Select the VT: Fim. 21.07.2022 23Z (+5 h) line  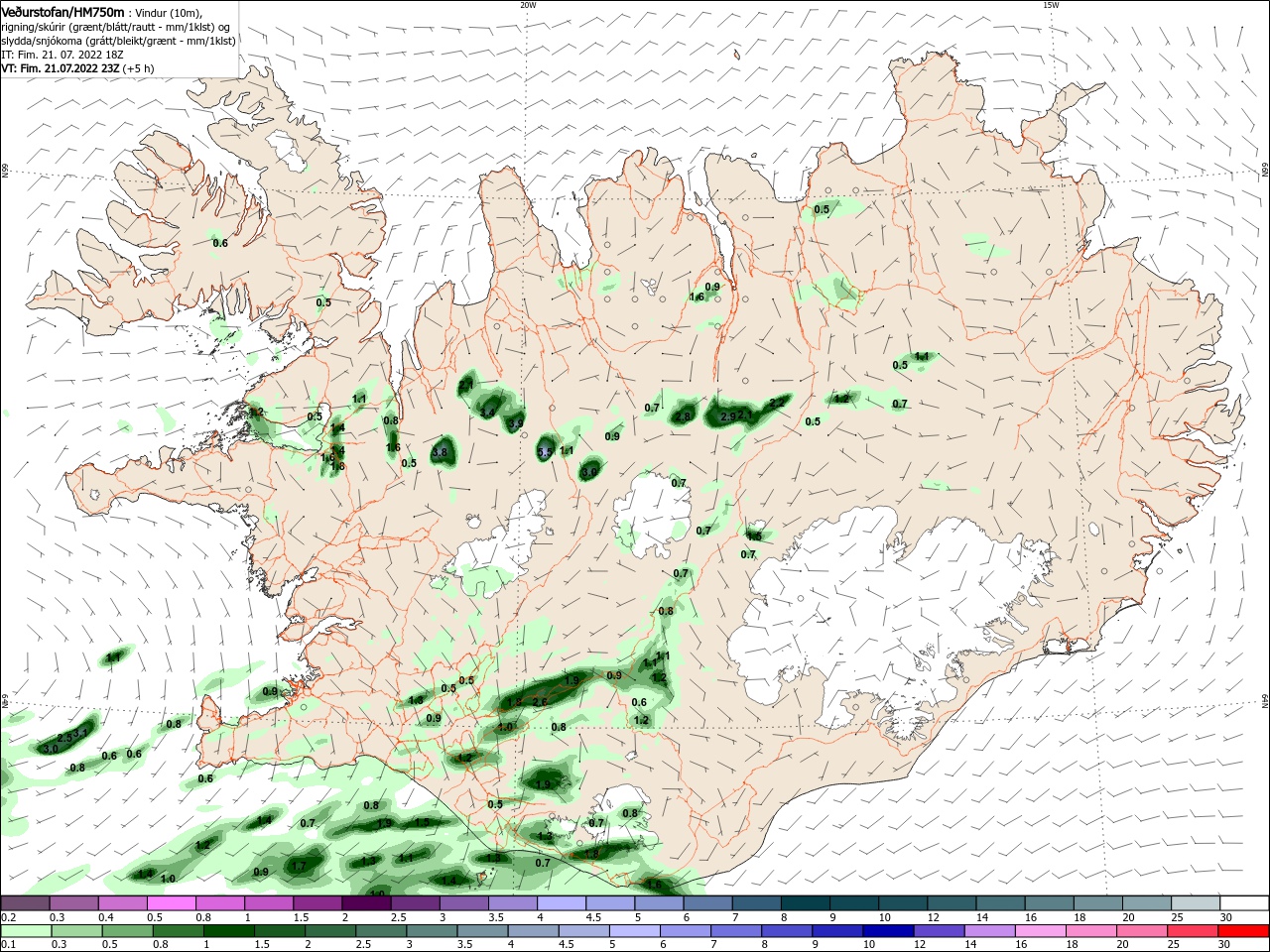click(x=77, y=68)
